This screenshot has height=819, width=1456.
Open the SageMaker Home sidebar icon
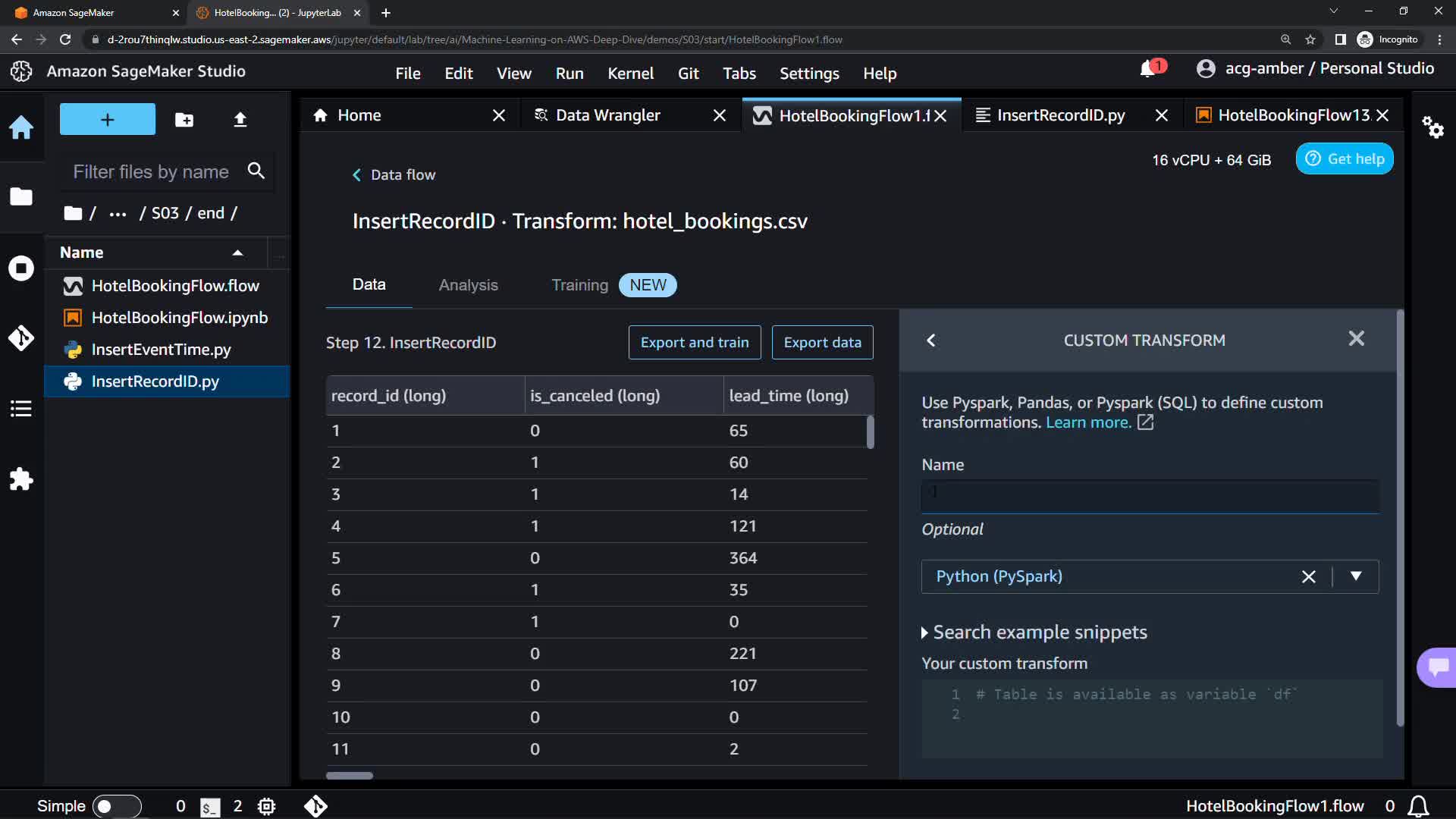[x=21, y=127]
